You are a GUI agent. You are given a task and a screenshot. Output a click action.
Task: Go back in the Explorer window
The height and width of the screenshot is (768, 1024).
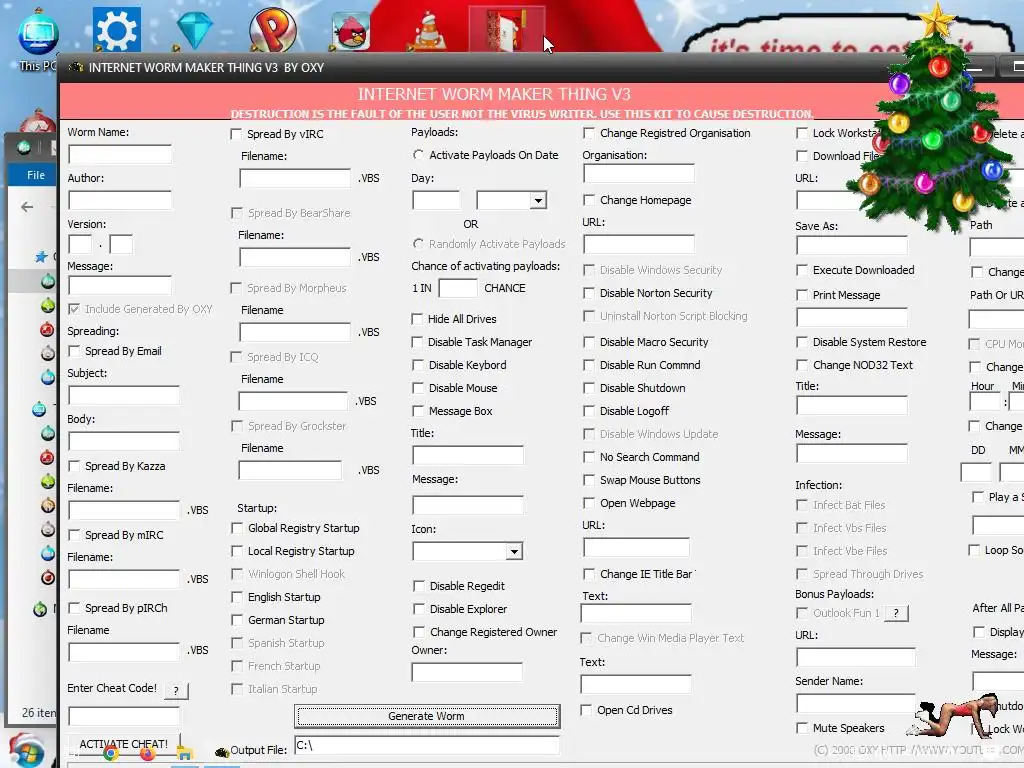27,207
